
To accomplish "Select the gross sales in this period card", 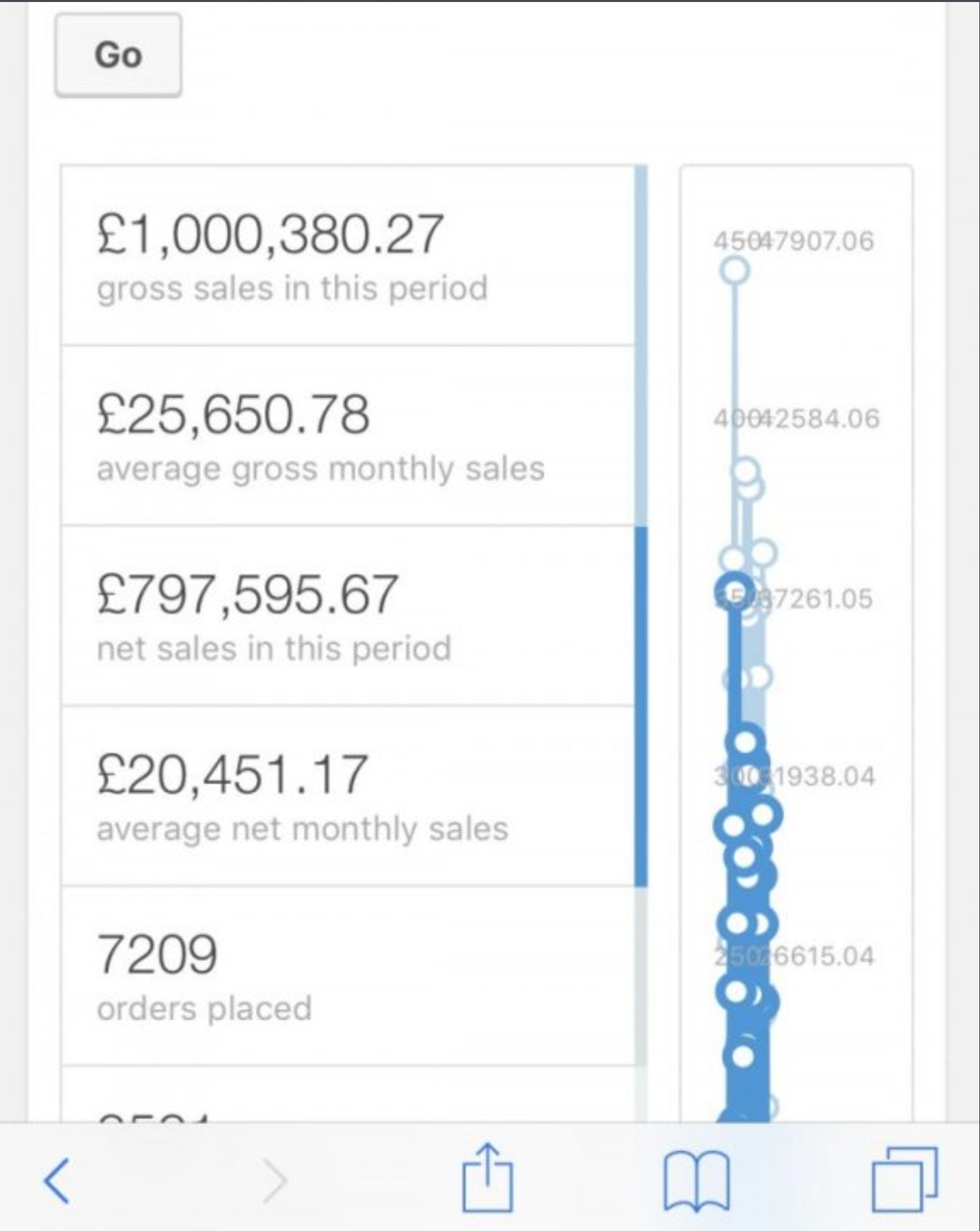I will [x=348, y=256].
